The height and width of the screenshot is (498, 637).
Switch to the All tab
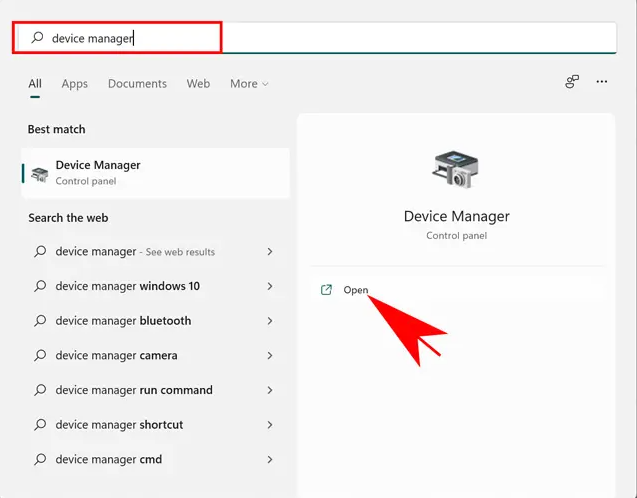click(x=35, y=84)
